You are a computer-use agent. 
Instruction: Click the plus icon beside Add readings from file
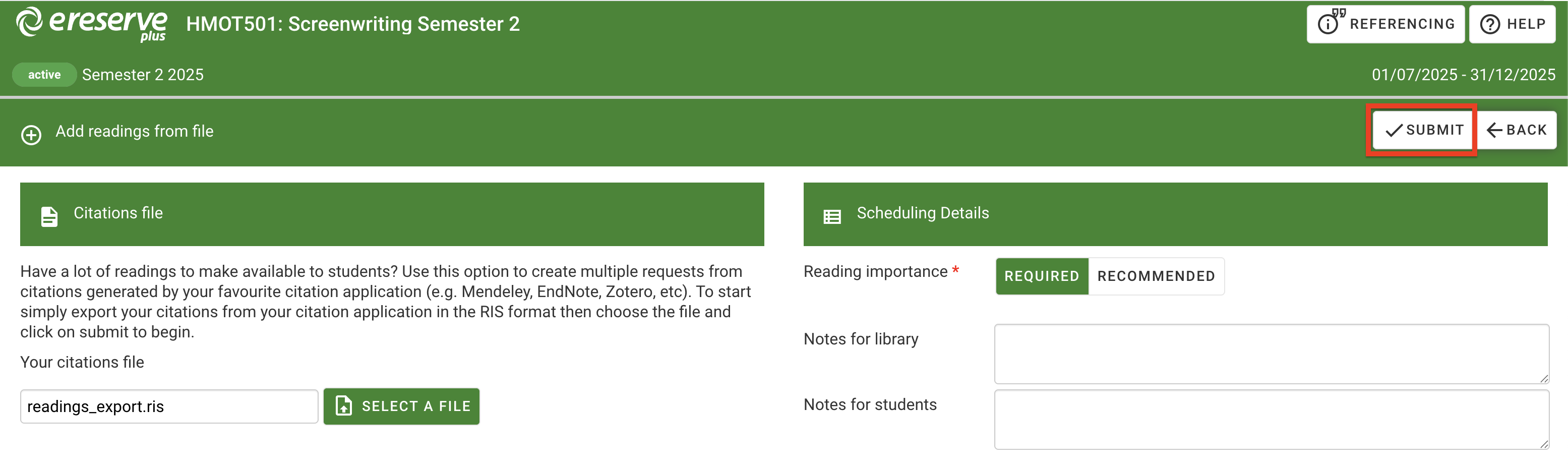coord(30,135)
